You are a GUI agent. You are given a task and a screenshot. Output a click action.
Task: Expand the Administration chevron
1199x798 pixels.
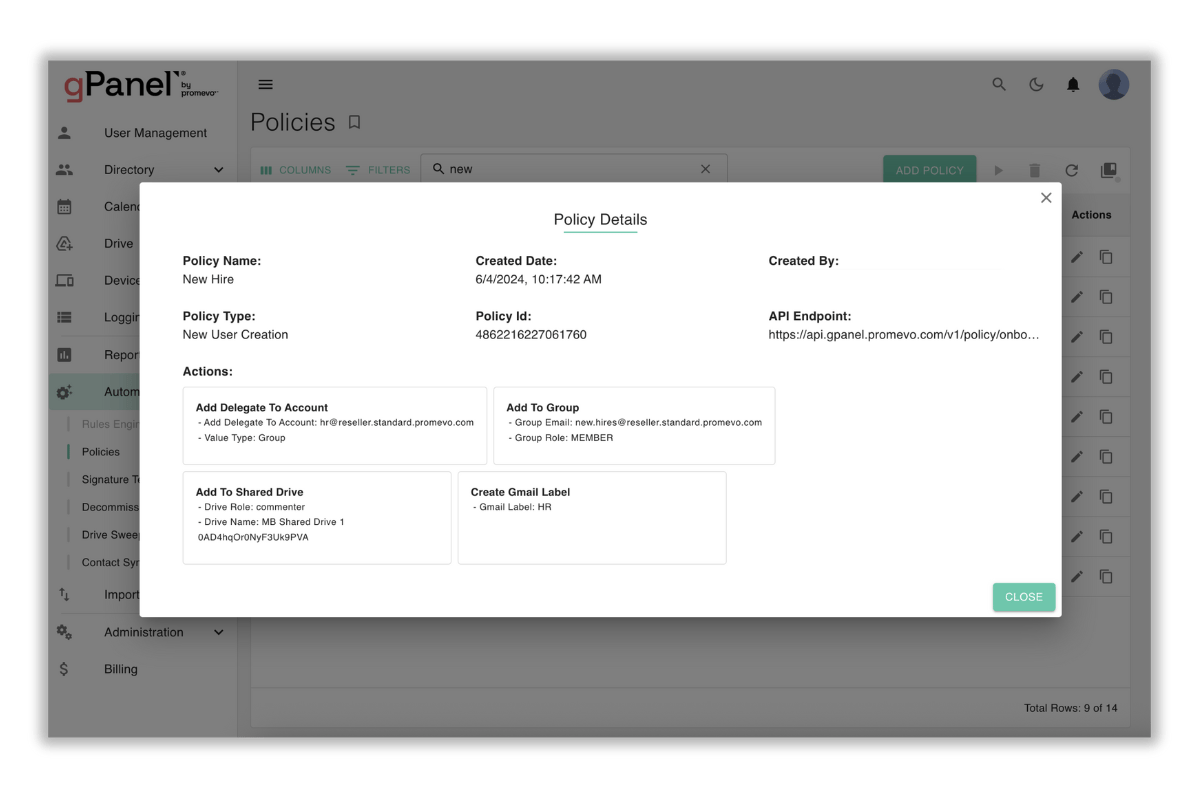click(219, 632)
